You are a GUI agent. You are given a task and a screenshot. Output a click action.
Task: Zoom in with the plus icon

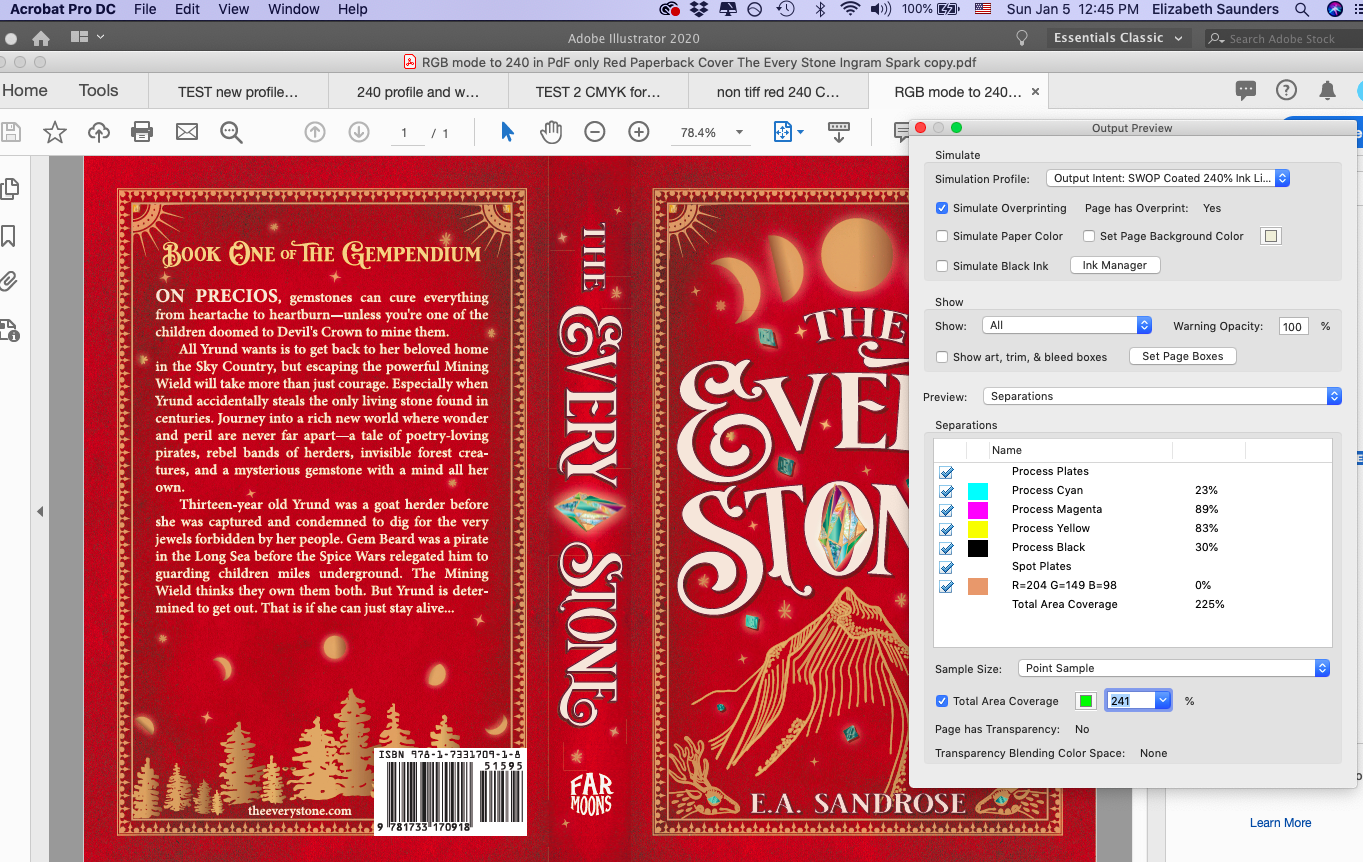[x=638, y=131]
